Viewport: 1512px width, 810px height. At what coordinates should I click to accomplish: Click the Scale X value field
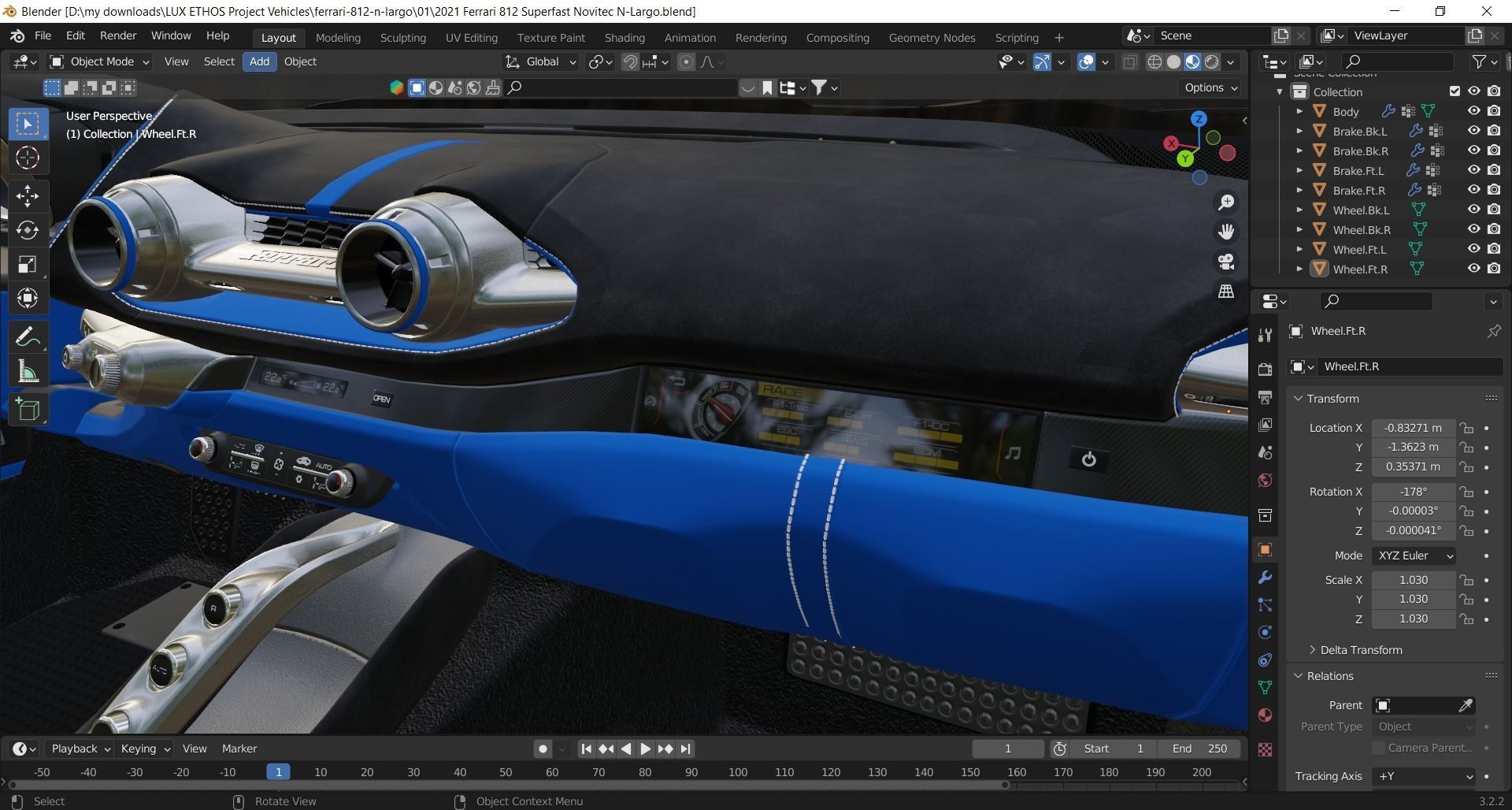click(1414, 580)
